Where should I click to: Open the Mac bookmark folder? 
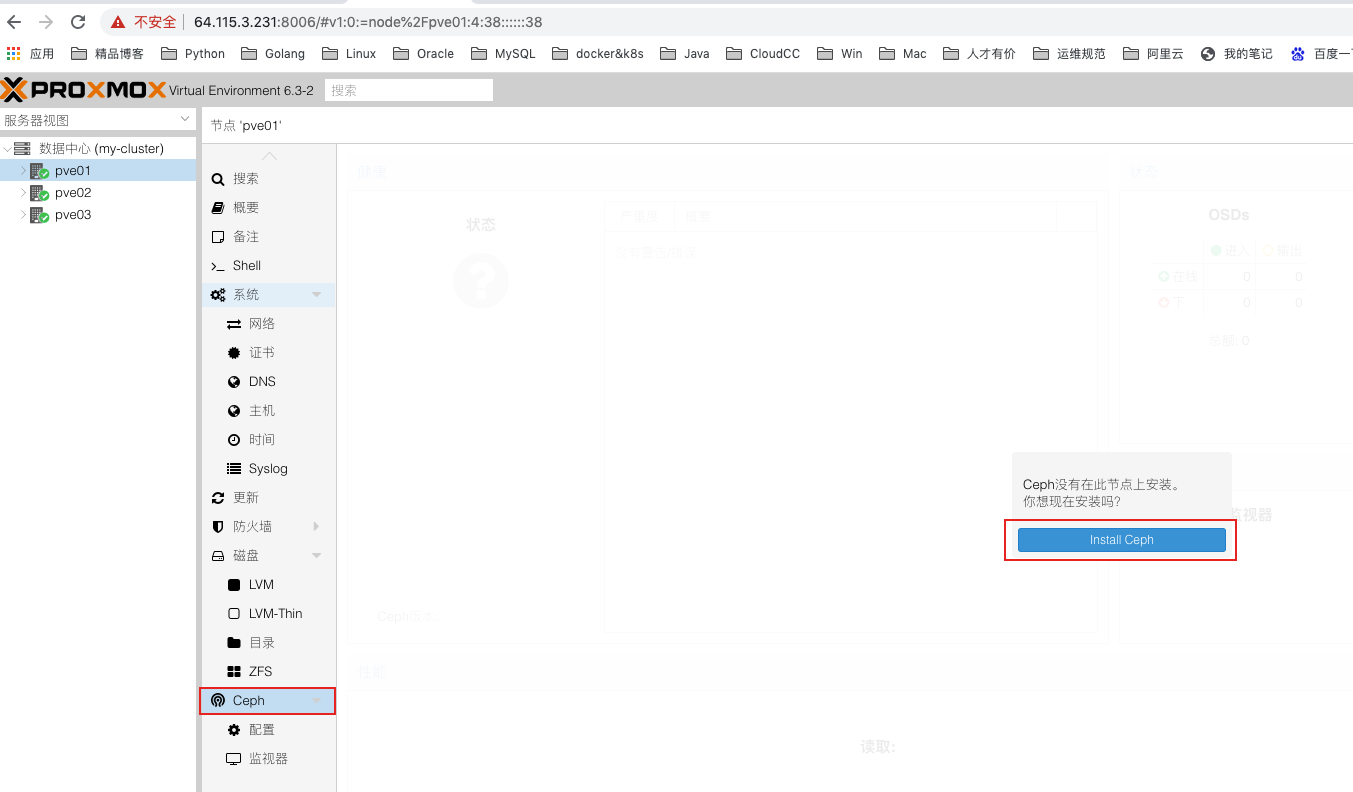(903, 54)
